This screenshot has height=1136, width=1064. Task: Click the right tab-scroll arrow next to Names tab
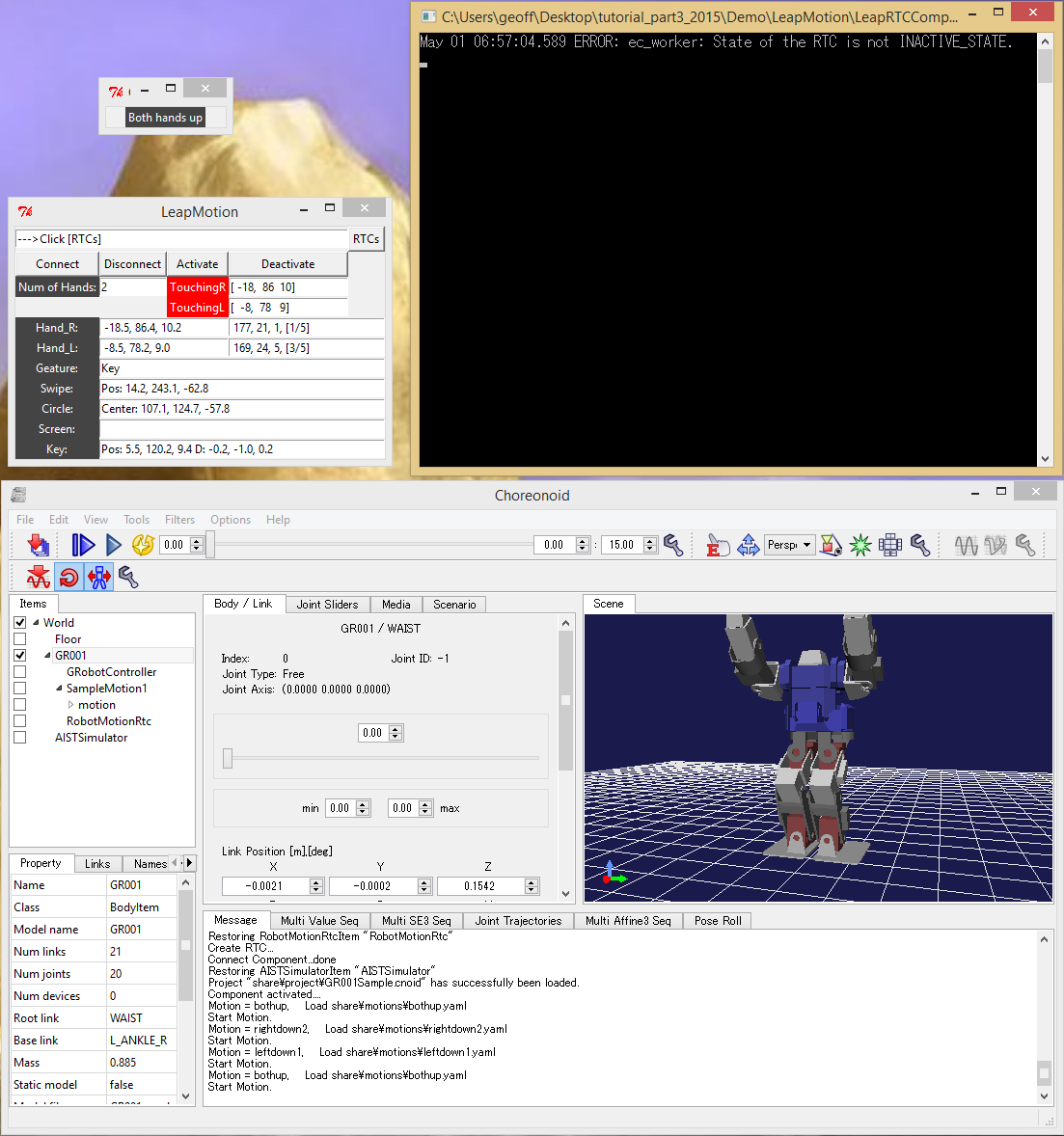click(x=190, y=863)
